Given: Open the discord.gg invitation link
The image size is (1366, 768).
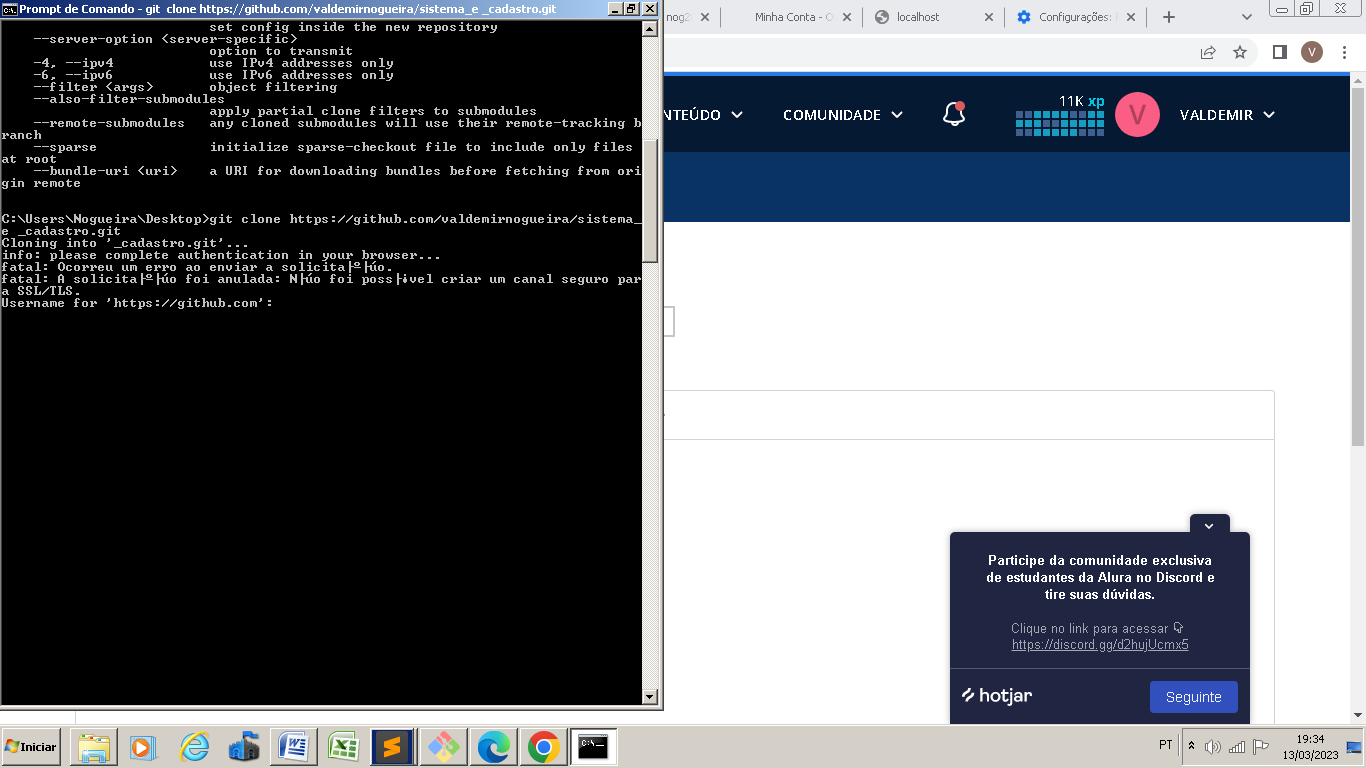Looking at the screenshot, I should click(1100, 645).
